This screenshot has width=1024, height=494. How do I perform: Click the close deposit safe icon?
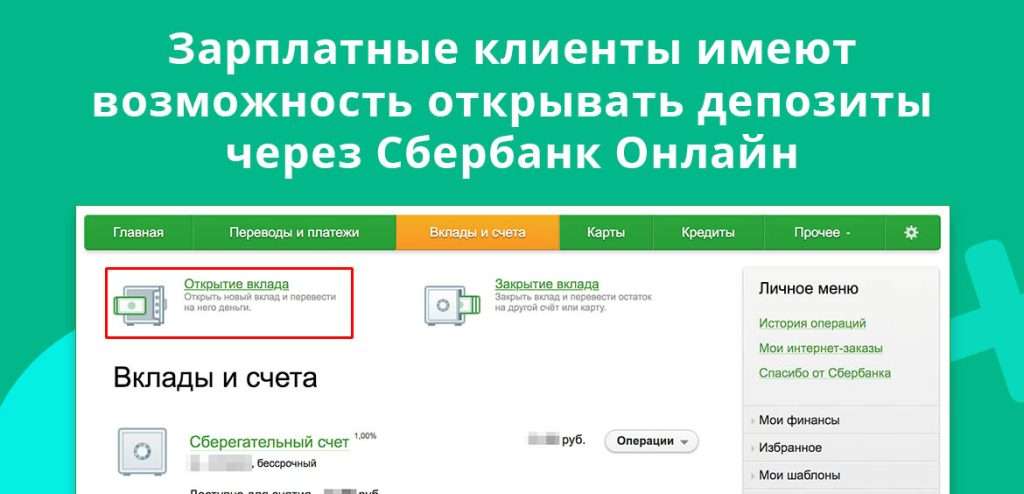coord(449,301)
